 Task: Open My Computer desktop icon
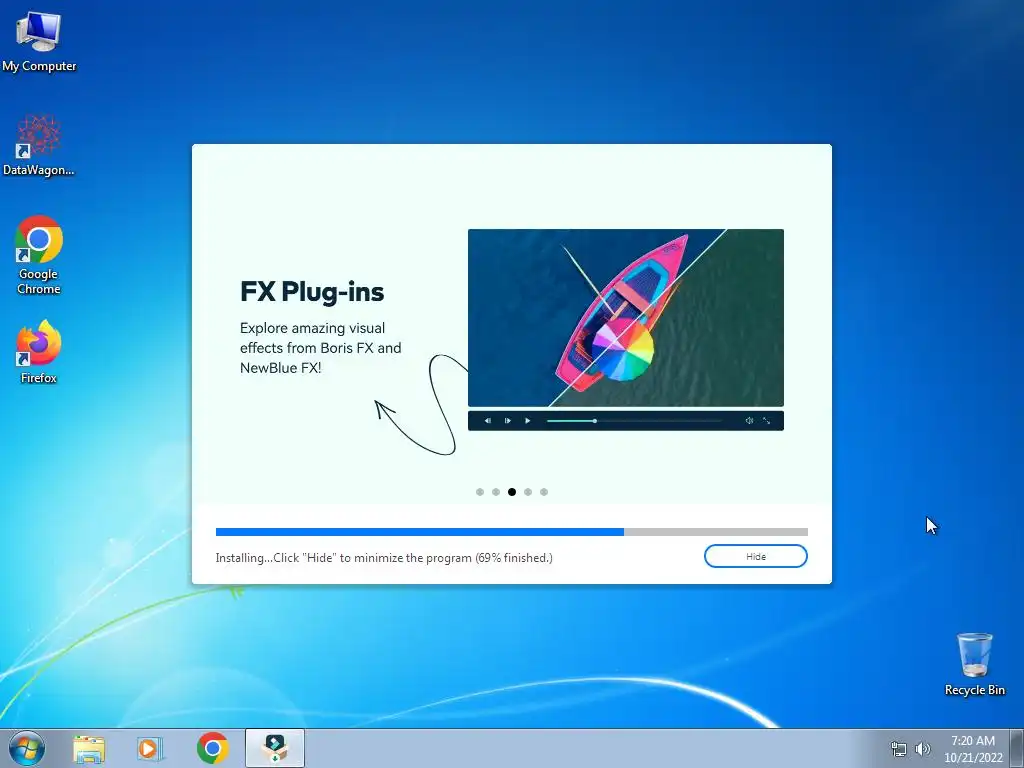[x=39, y=42]
